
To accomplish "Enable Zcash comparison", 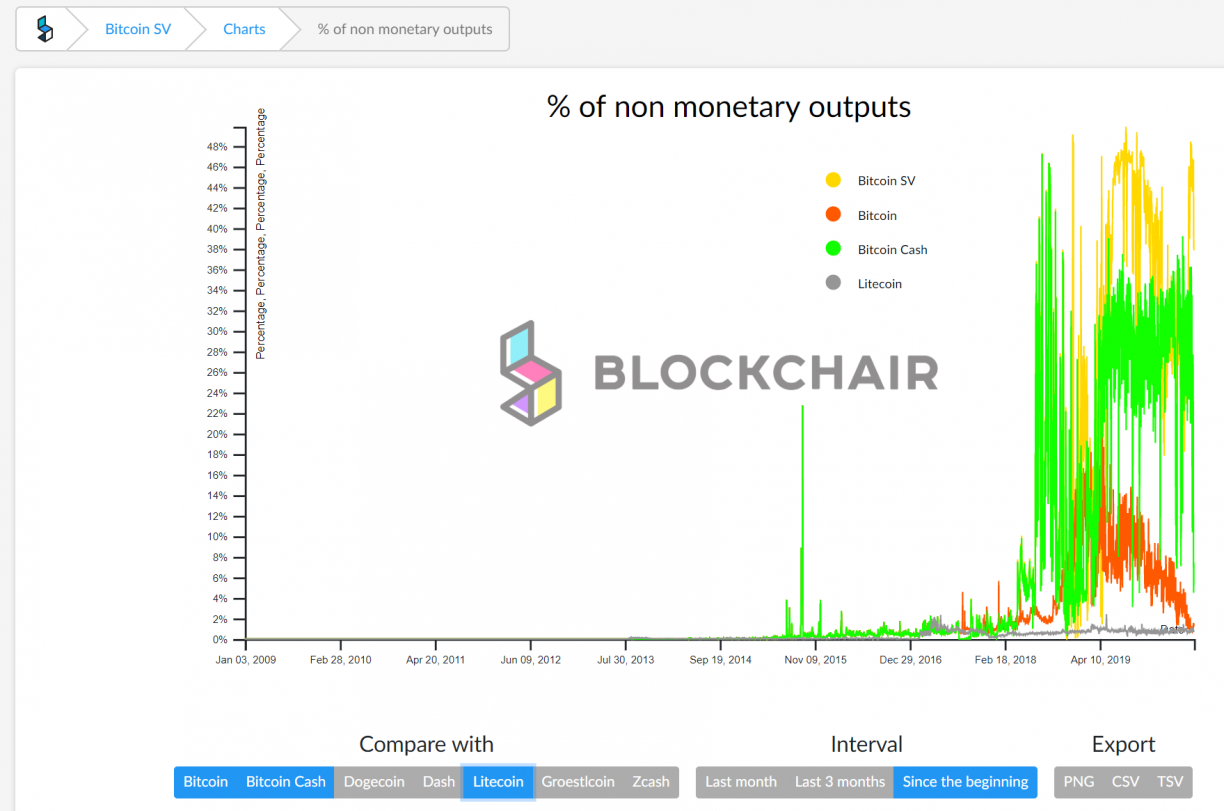I will tap(651, 782).
